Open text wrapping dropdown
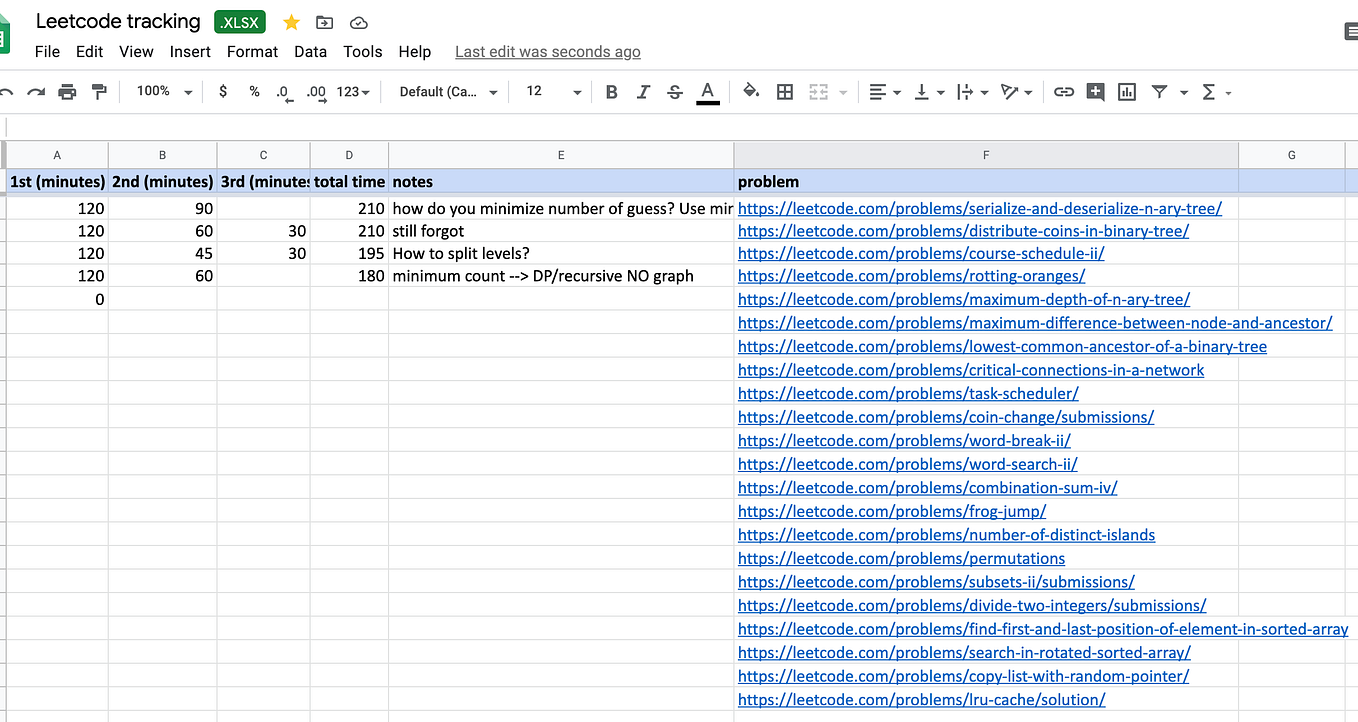 point(971,92)
